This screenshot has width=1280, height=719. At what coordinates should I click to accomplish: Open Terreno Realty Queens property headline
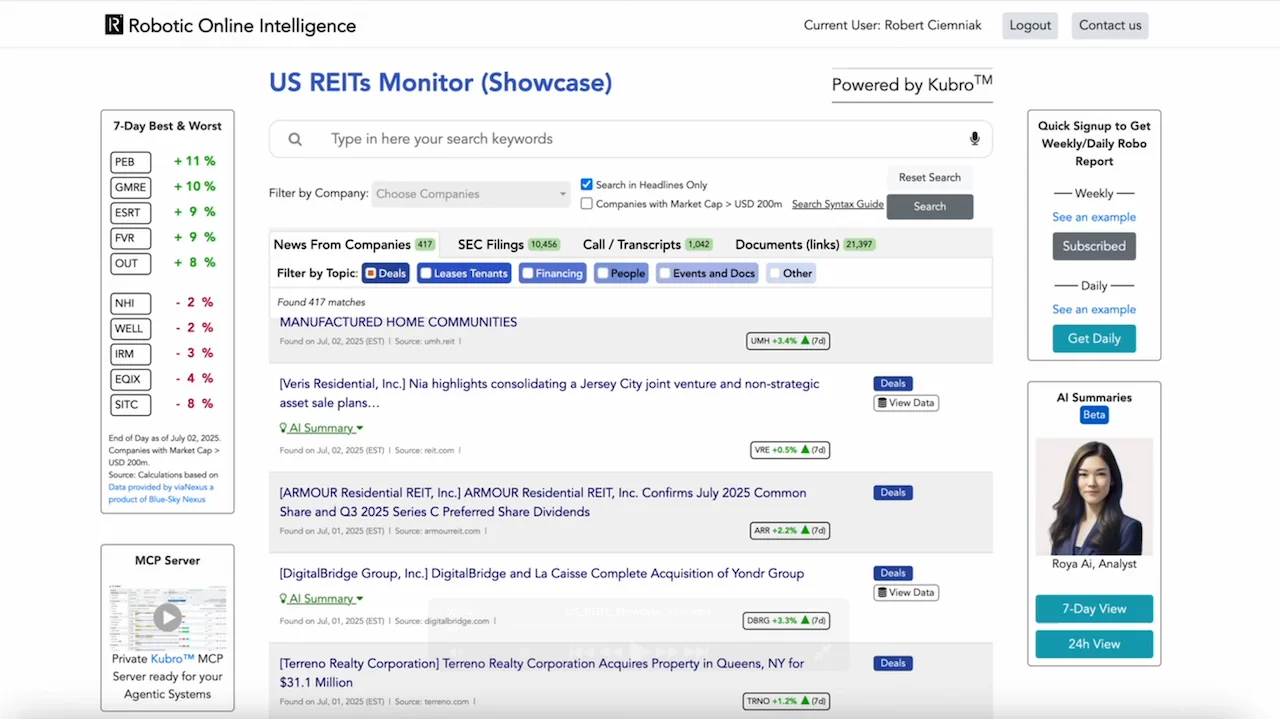541,672
